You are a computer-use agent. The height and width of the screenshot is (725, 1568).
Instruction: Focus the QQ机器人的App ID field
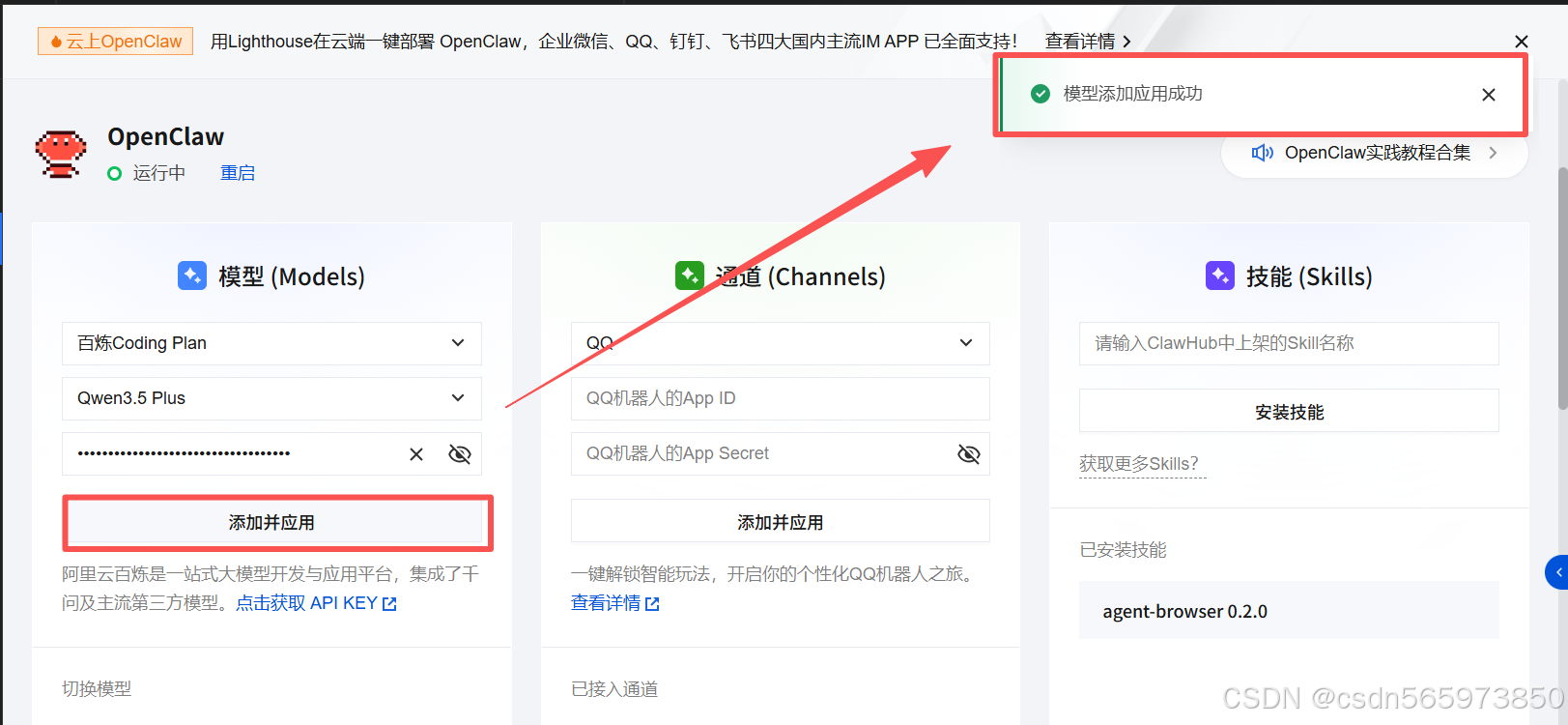[x=781, y=398]
